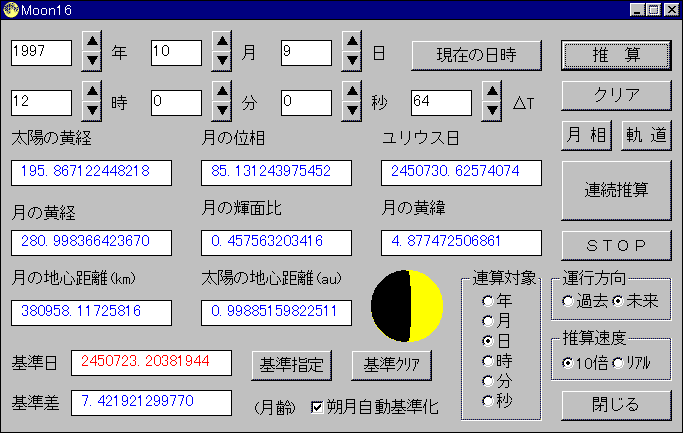Decrease the hour value with down arrow

tap(92, 112)
